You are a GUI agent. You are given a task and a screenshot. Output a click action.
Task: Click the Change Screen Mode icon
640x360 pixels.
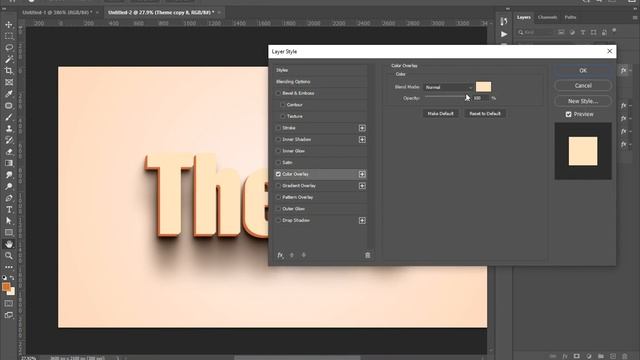tap(9, 315)
